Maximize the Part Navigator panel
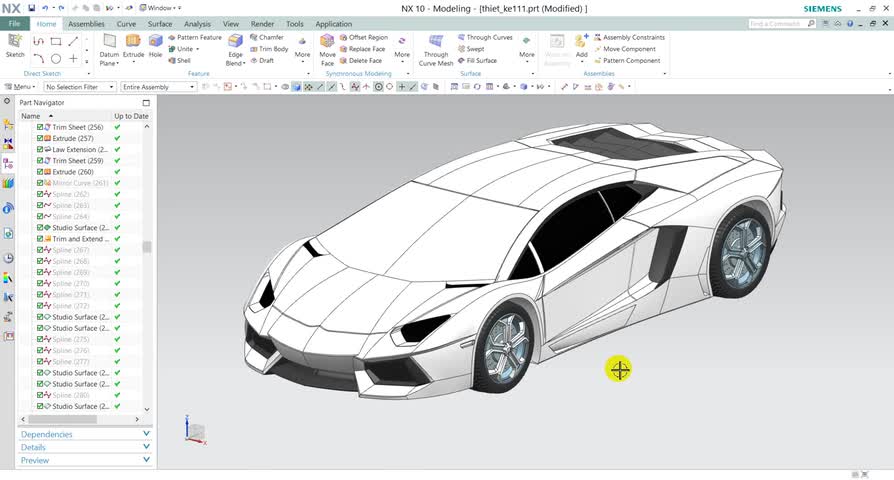Screen dimensions: 894x480 (147, 103)
